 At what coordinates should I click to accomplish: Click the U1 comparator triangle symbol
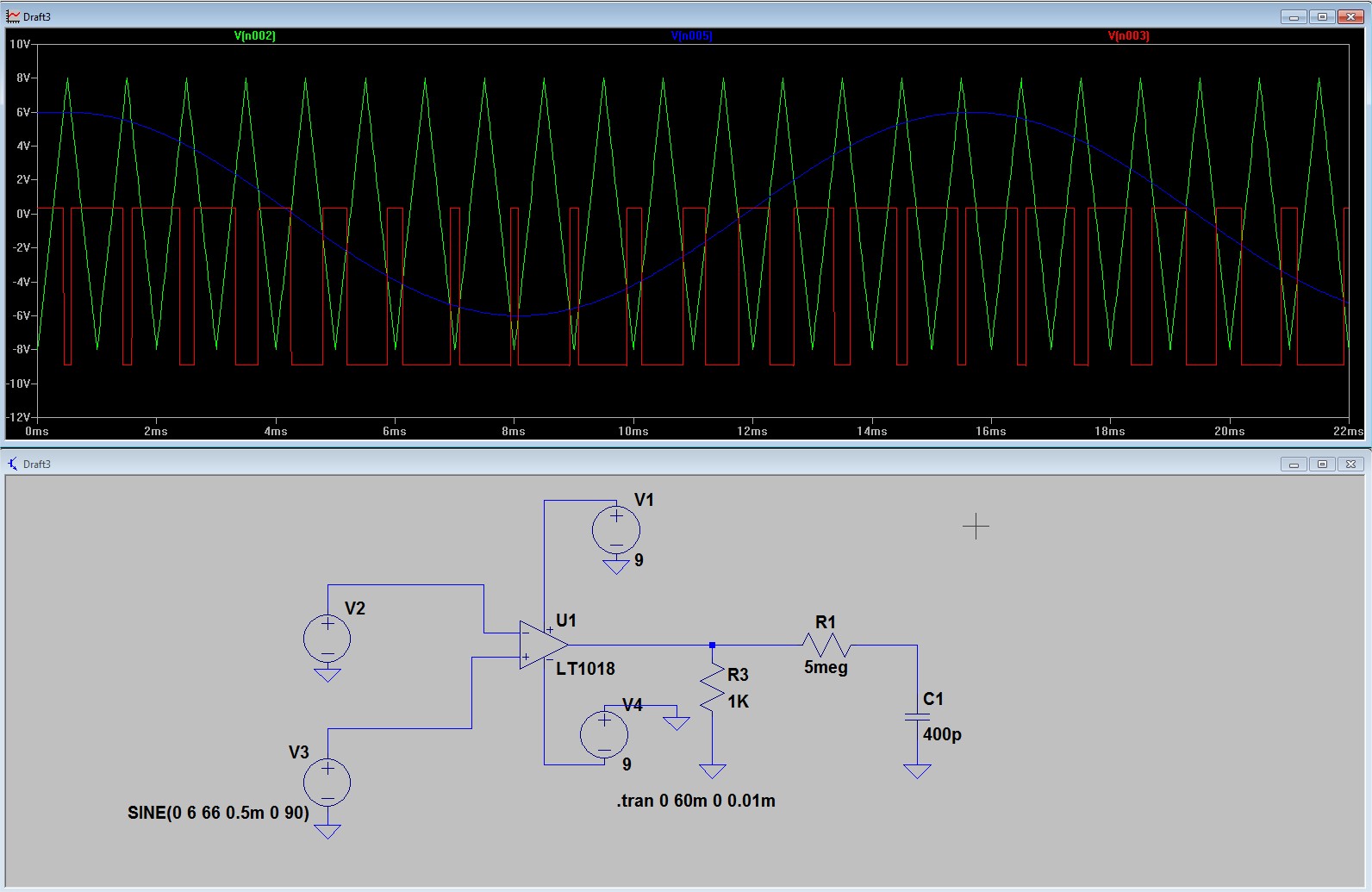click(543, 645)
